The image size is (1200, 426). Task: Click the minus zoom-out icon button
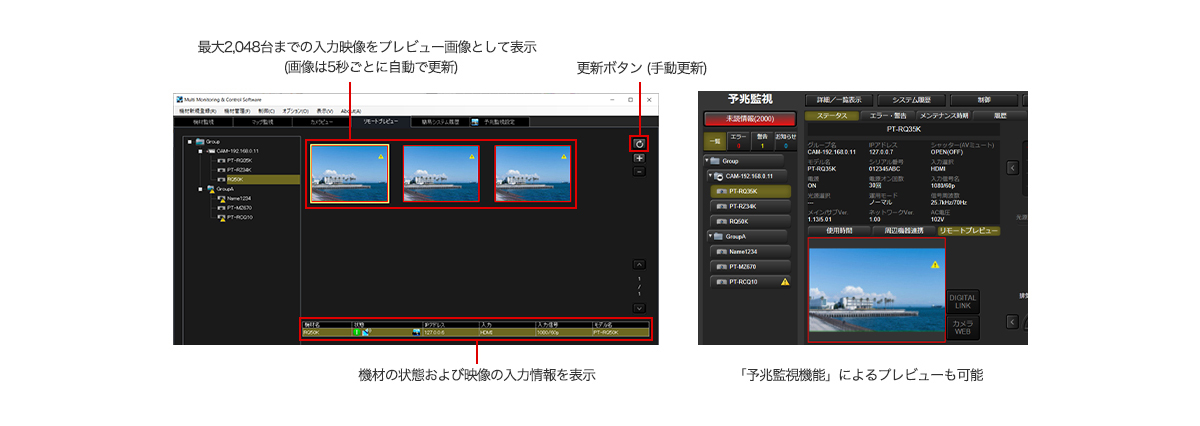(639, 171)
